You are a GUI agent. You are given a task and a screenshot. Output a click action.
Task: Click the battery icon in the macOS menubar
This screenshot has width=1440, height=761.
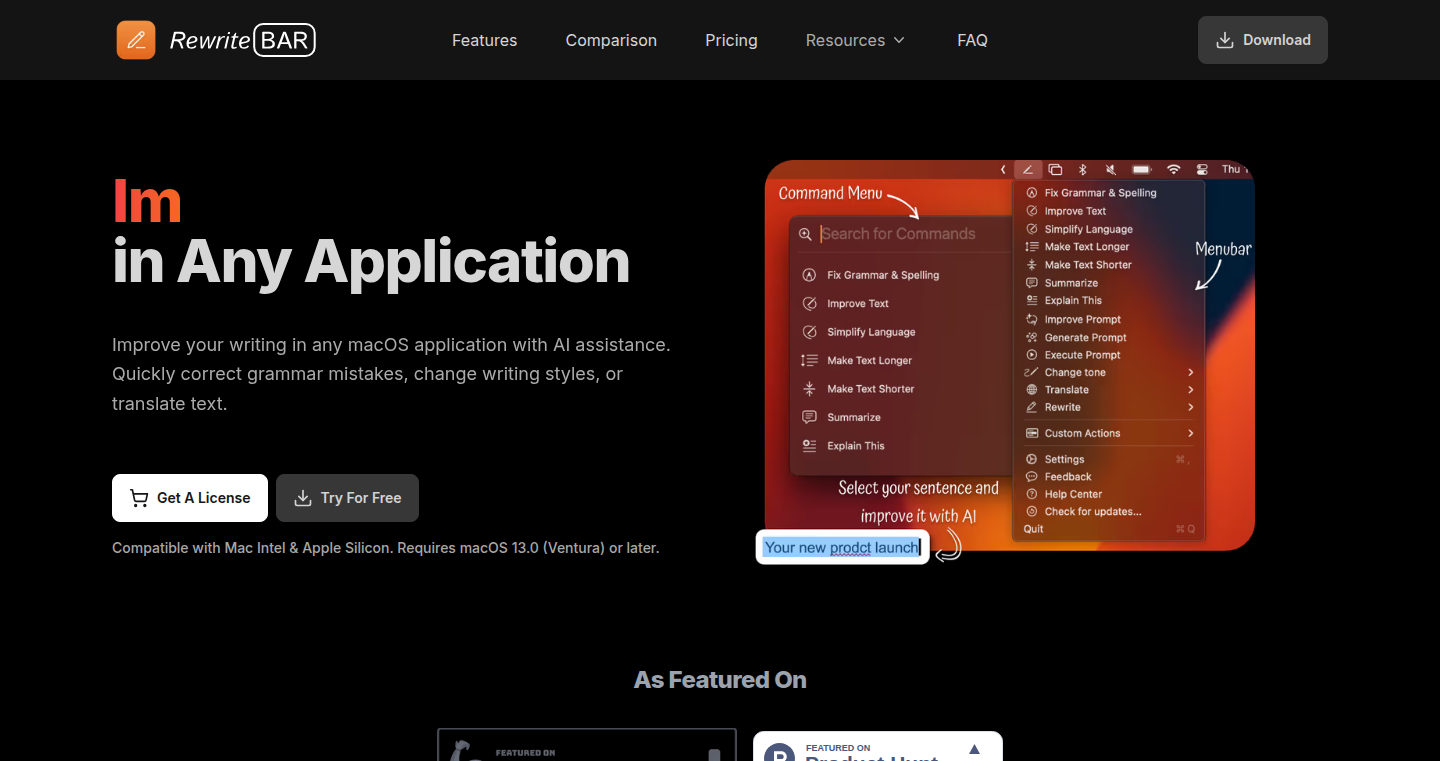click(x=1142, y=170)
